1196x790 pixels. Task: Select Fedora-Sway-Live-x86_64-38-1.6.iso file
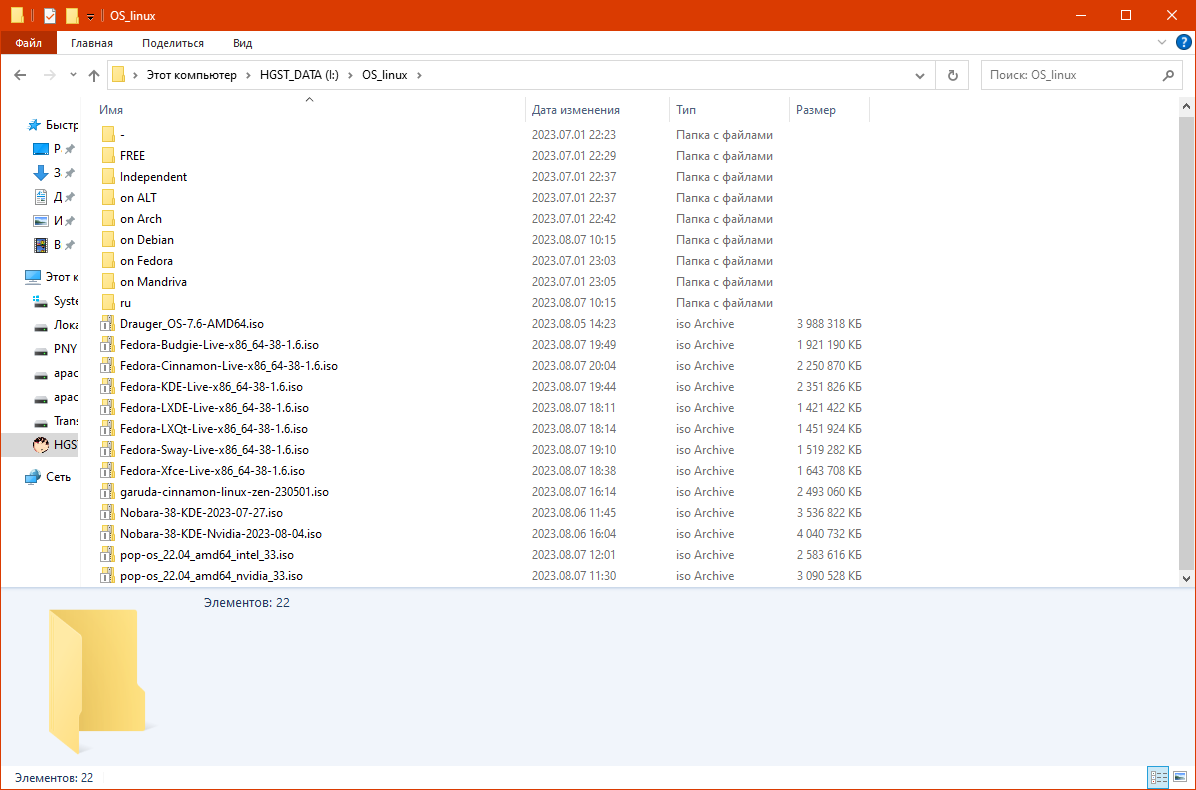(214, 450)
